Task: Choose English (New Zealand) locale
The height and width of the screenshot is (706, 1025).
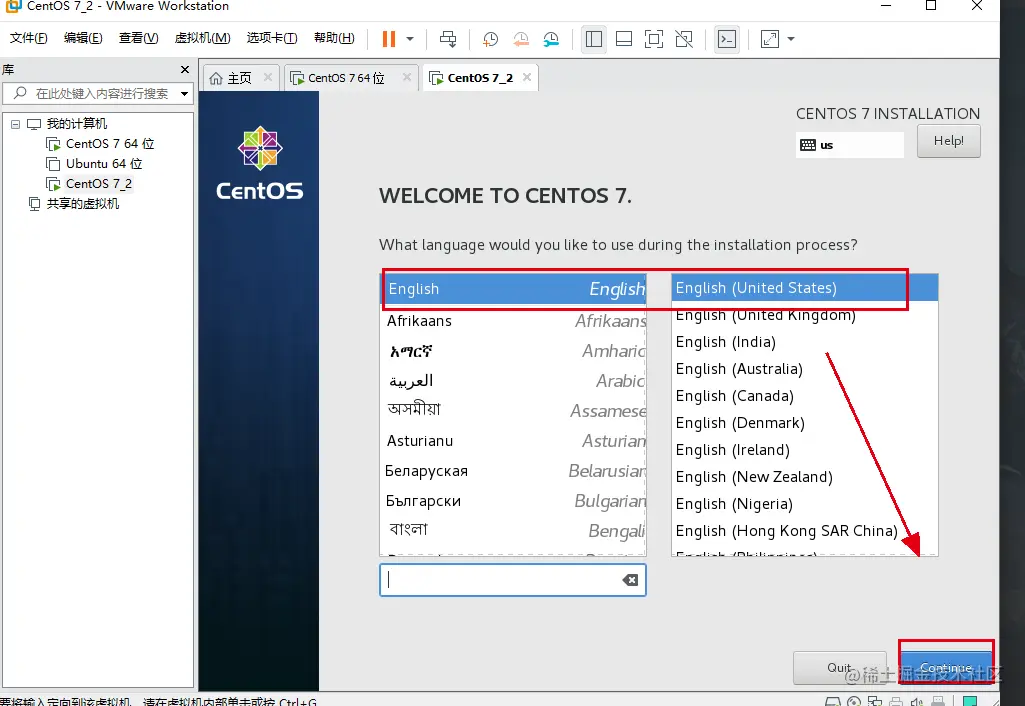Action: (x=805, y=477)
